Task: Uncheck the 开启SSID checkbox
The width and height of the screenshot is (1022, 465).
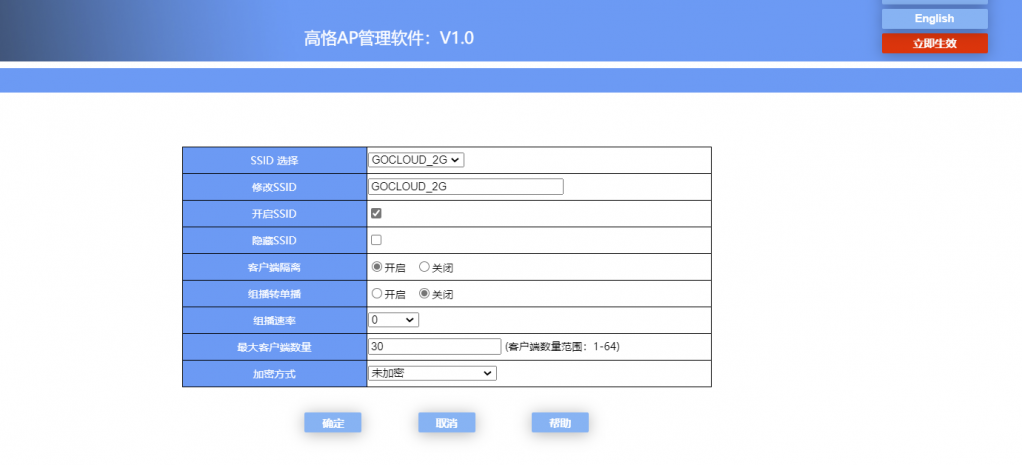Action: click(x=376, y=213)
